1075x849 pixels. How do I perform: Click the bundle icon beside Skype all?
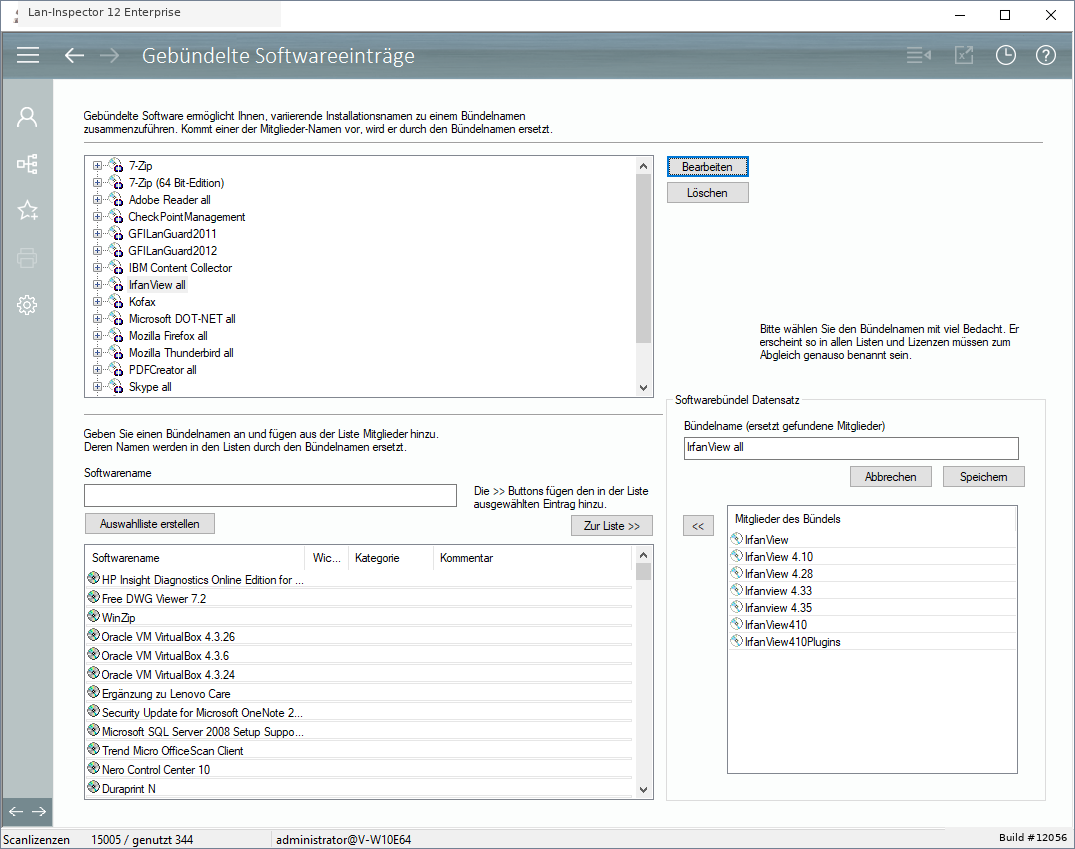117,387
